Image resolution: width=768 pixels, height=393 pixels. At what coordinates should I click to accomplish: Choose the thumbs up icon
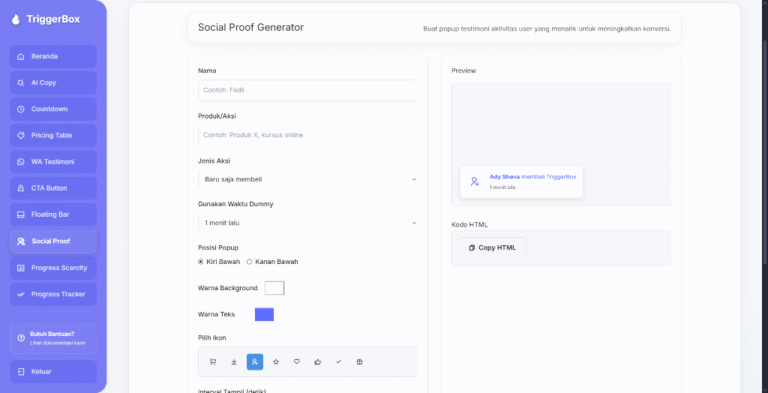click(x=318, y=362)
